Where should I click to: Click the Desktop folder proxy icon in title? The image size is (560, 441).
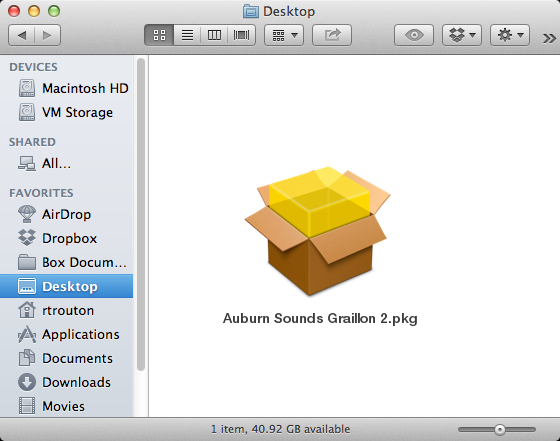click(251, 11)
